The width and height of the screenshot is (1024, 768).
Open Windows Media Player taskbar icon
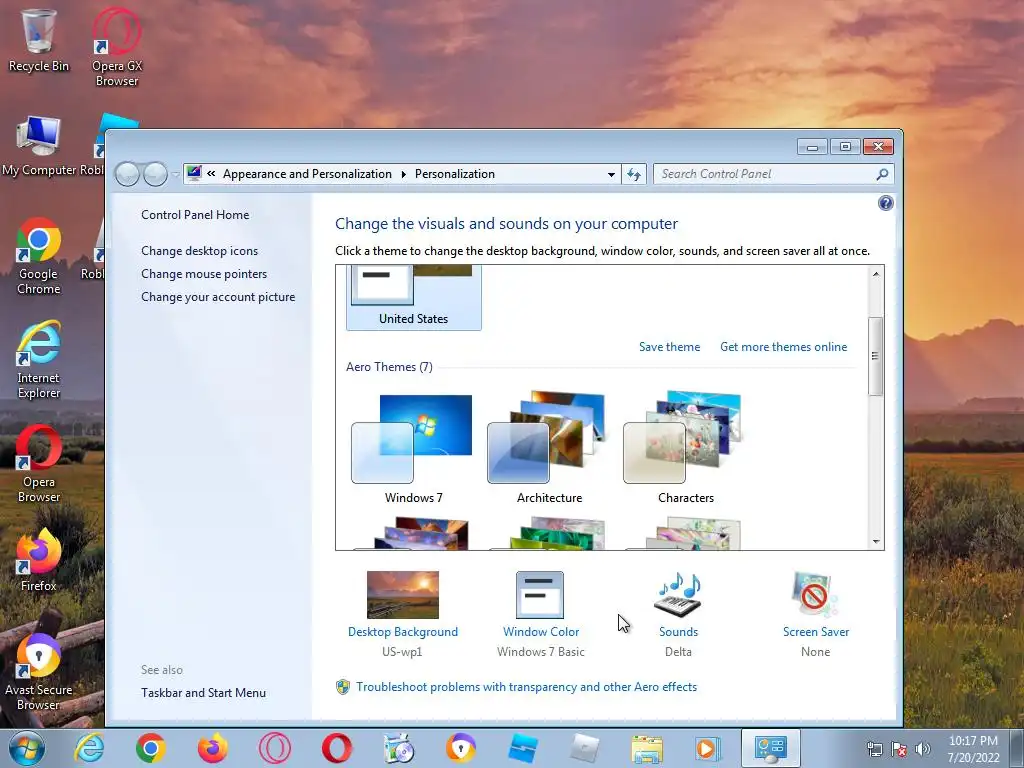[x=707, y=748]
